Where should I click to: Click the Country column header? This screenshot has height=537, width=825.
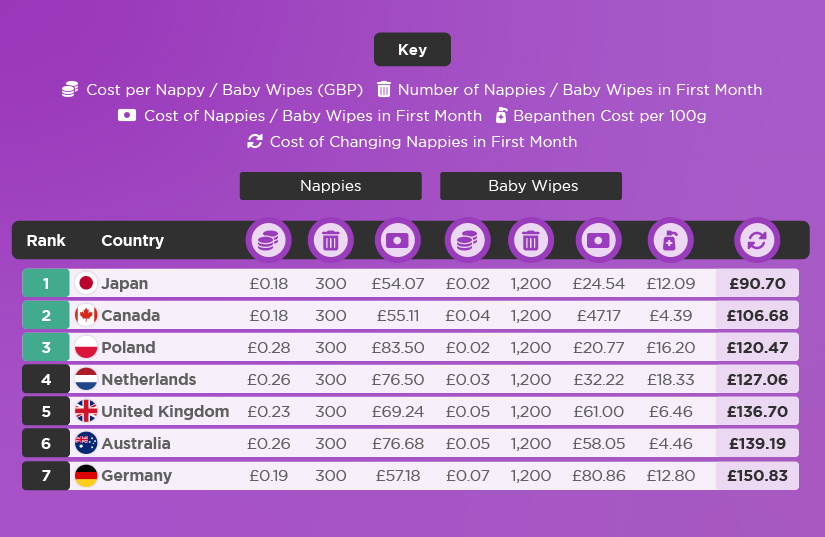pos(133,240)
